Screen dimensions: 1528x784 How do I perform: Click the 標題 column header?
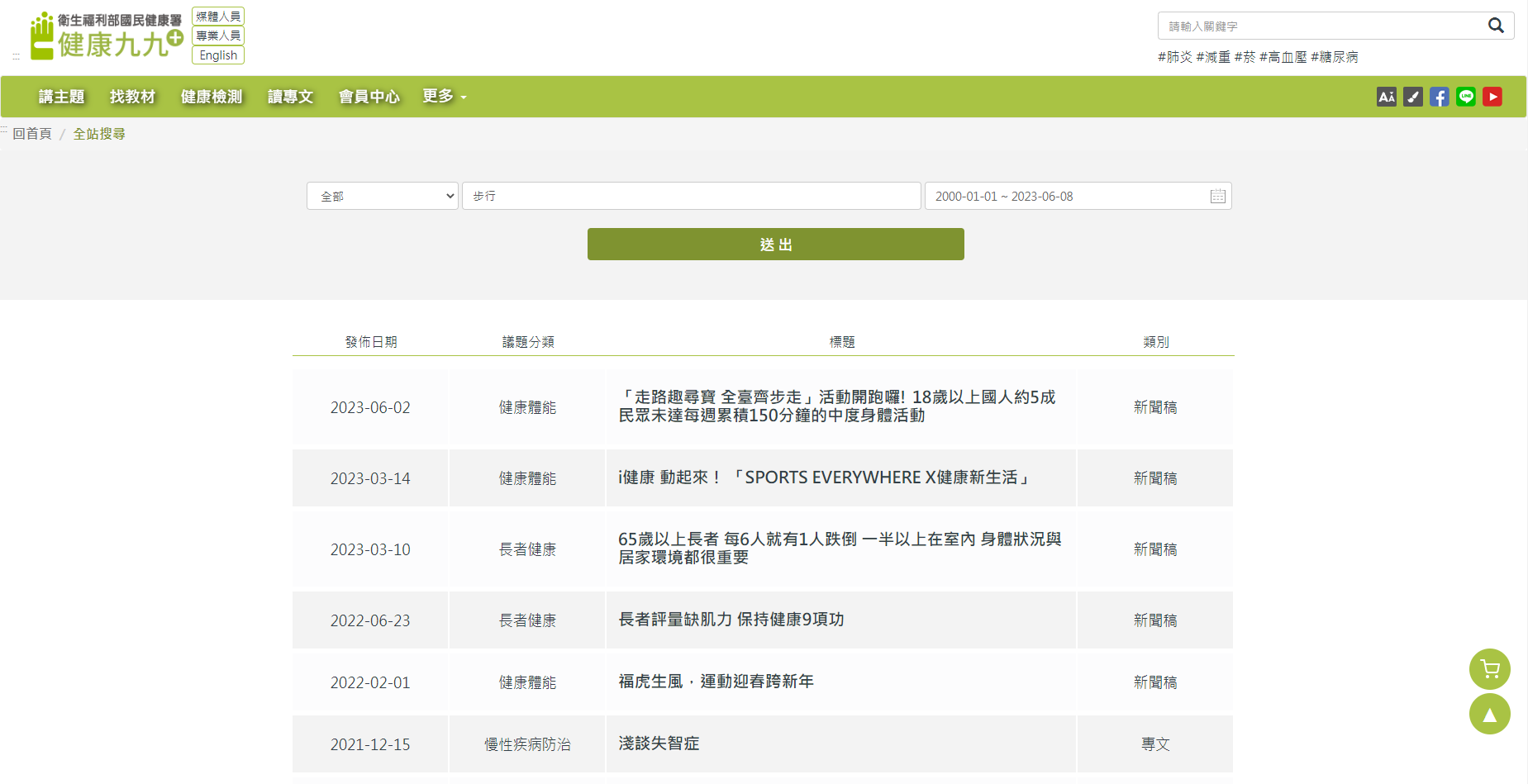[x=842, y=342]
